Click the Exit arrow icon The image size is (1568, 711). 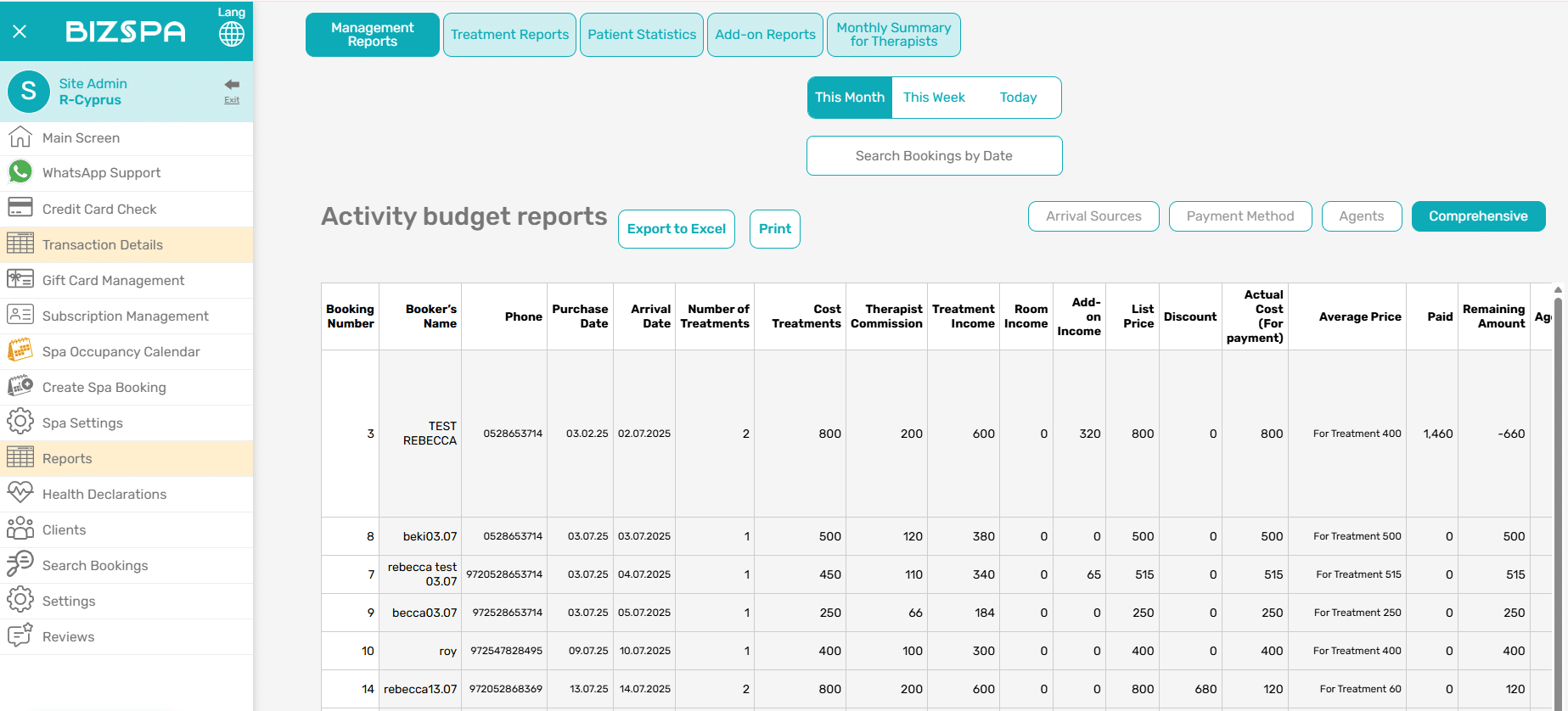(232, 85)
